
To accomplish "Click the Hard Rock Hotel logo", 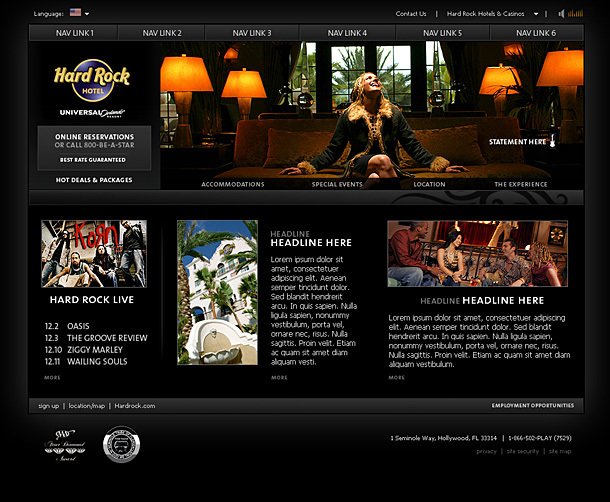I will click(x=92, y=80).
